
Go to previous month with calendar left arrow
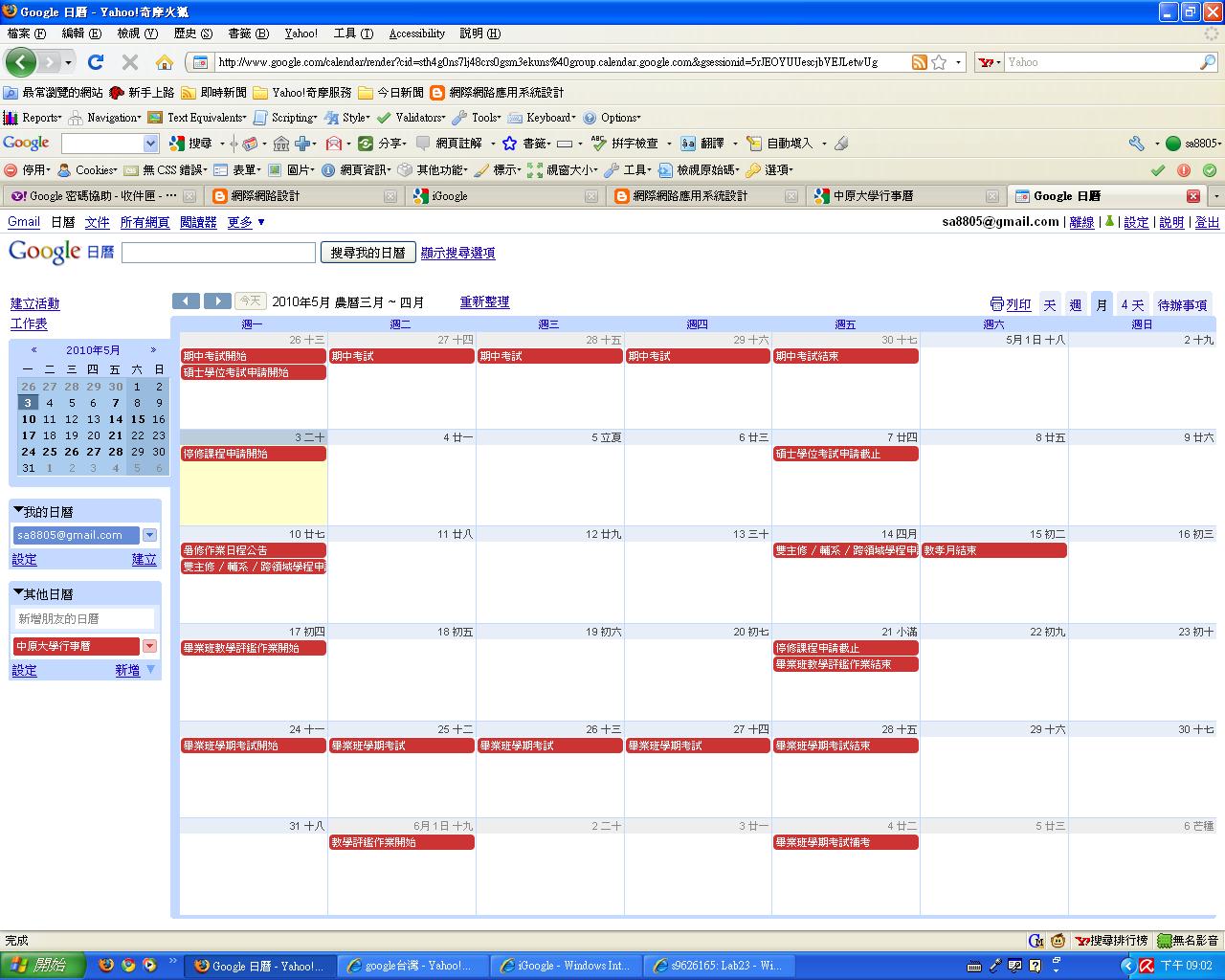pyautogui.click(x=186, y=301)
